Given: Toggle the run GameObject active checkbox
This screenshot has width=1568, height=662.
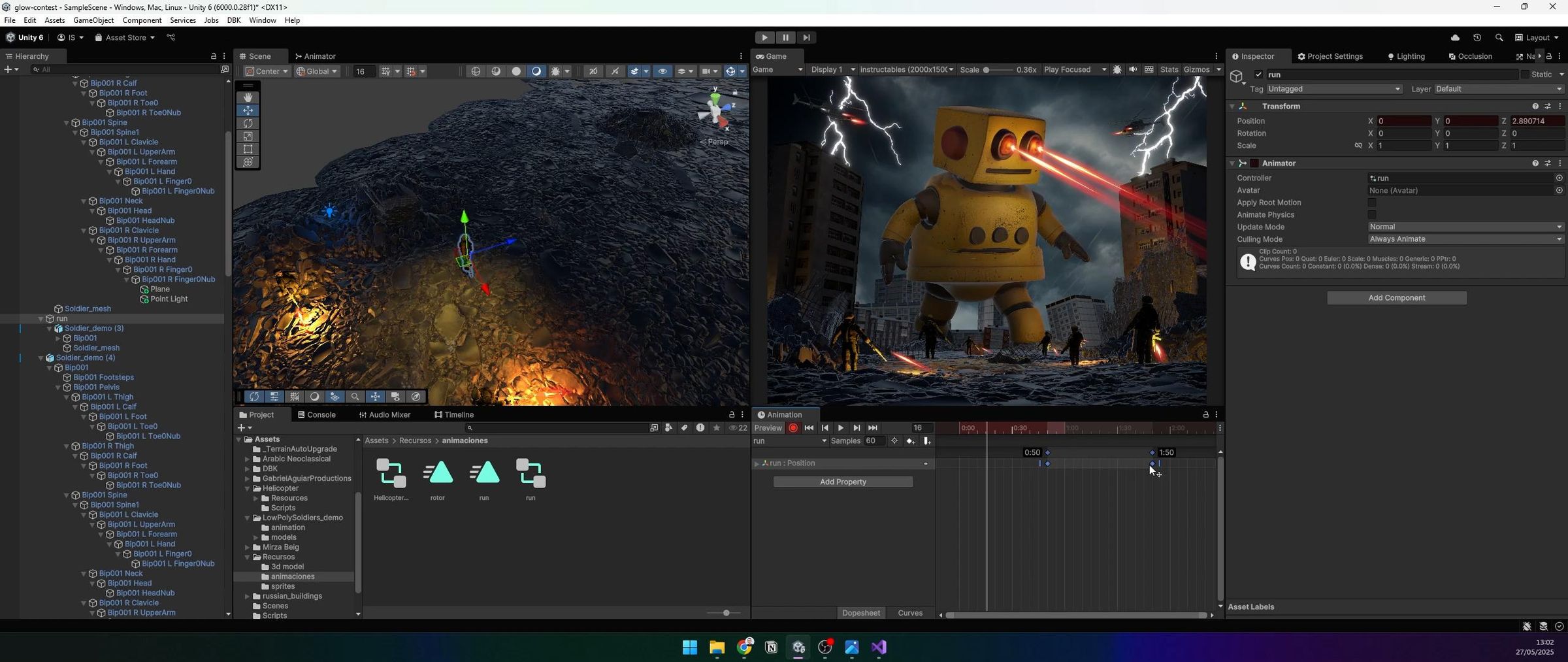Looking at the screenshot, I should click(1258, 74).
